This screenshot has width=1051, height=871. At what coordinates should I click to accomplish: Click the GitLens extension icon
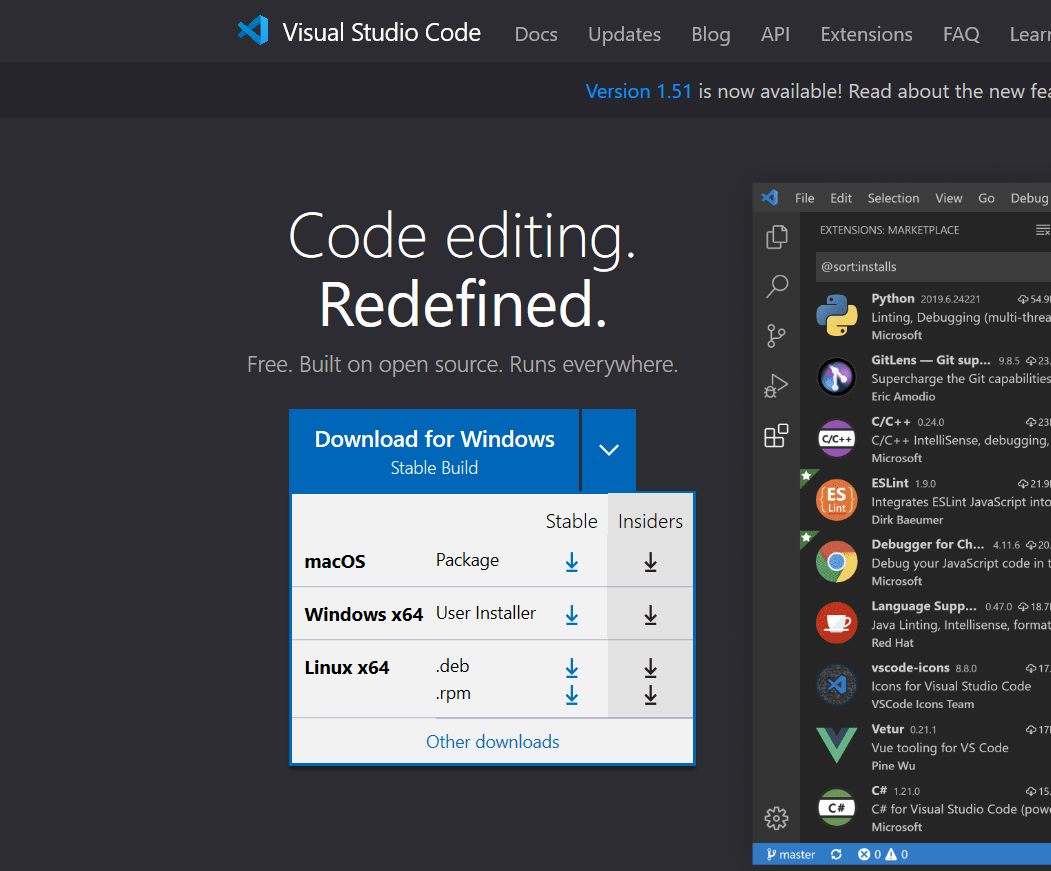tap(837, 377)
